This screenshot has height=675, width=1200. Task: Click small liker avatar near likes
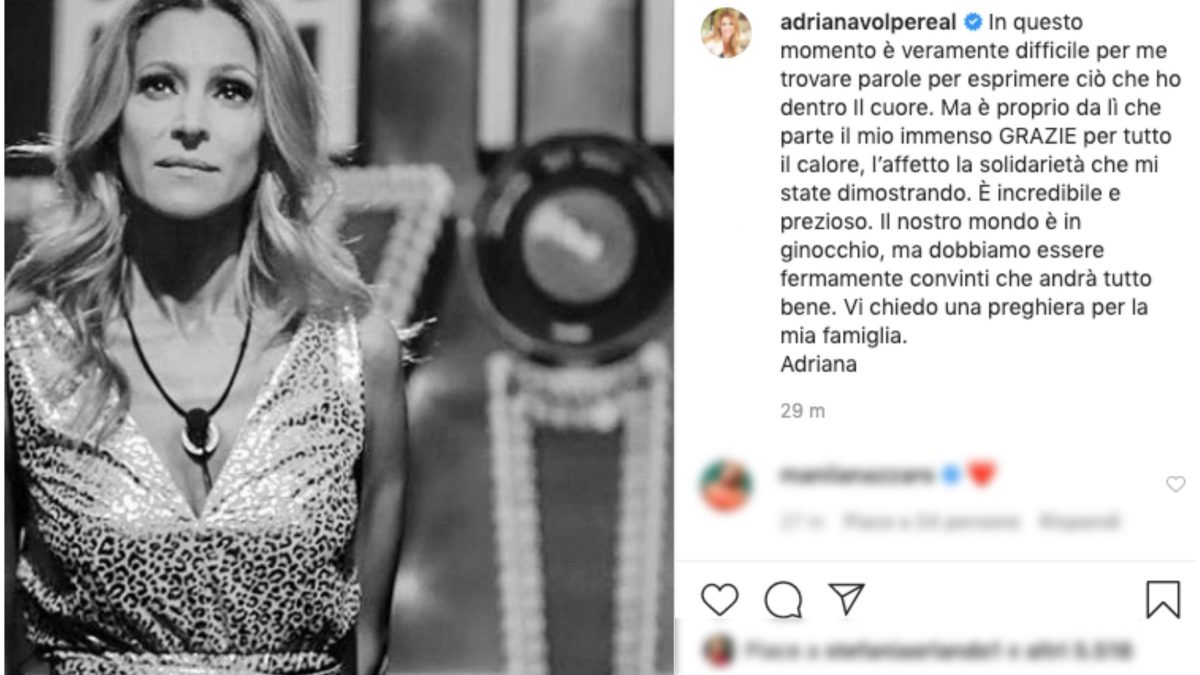(x=717, y=651)
